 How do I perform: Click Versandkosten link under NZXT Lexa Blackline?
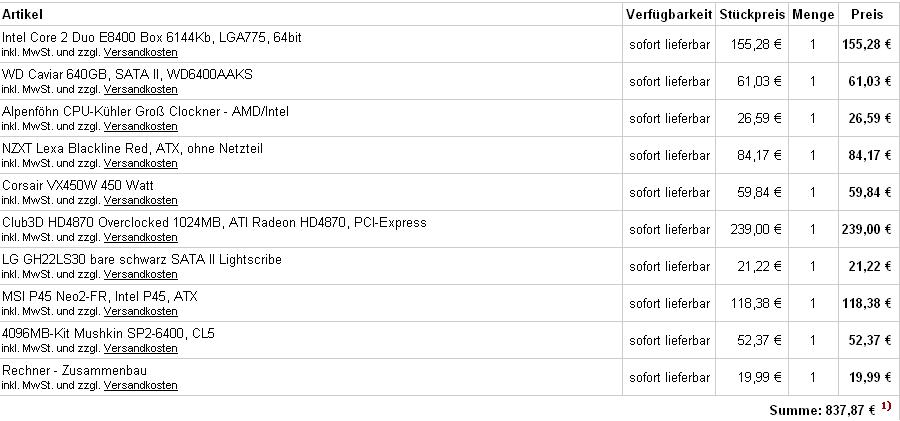141,163
